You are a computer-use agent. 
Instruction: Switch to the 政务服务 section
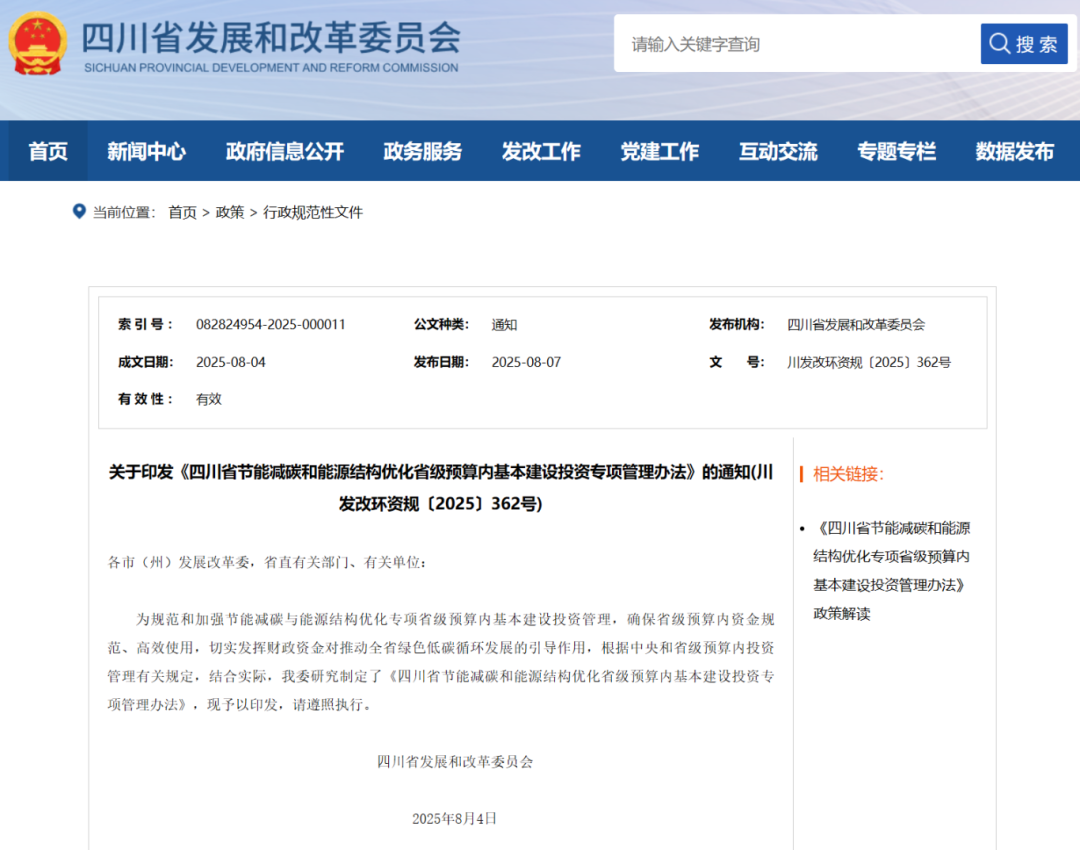422,151
